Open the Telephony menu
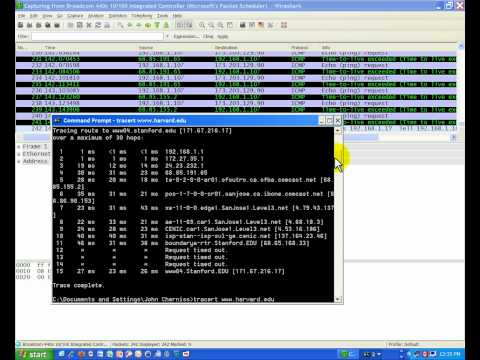480x360 pixels. (142, 16)
